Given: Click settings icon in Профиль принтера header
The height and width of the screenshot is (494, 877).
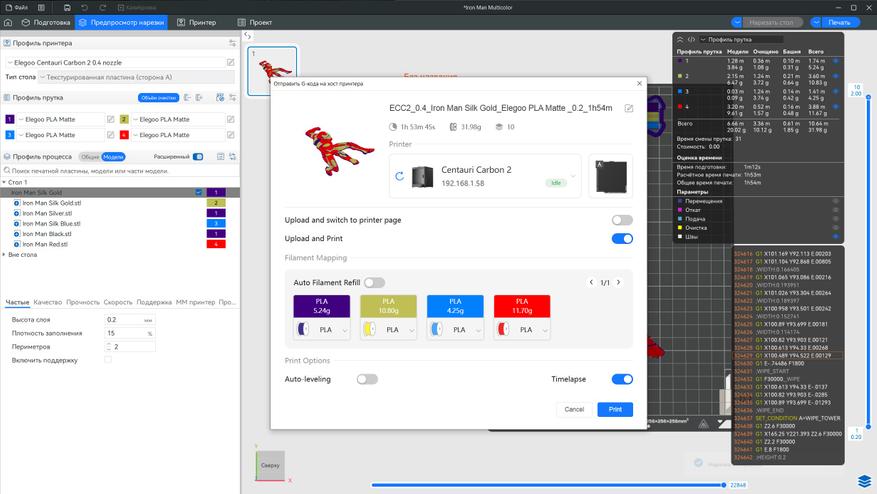Looking at the screenshot, I should tap(232, 43).
